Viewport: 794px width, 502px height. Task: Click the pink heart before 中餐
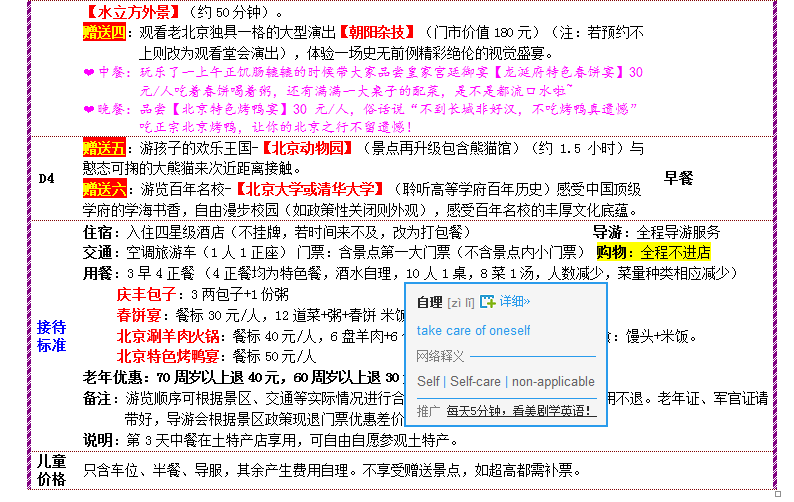click(88, 73)
